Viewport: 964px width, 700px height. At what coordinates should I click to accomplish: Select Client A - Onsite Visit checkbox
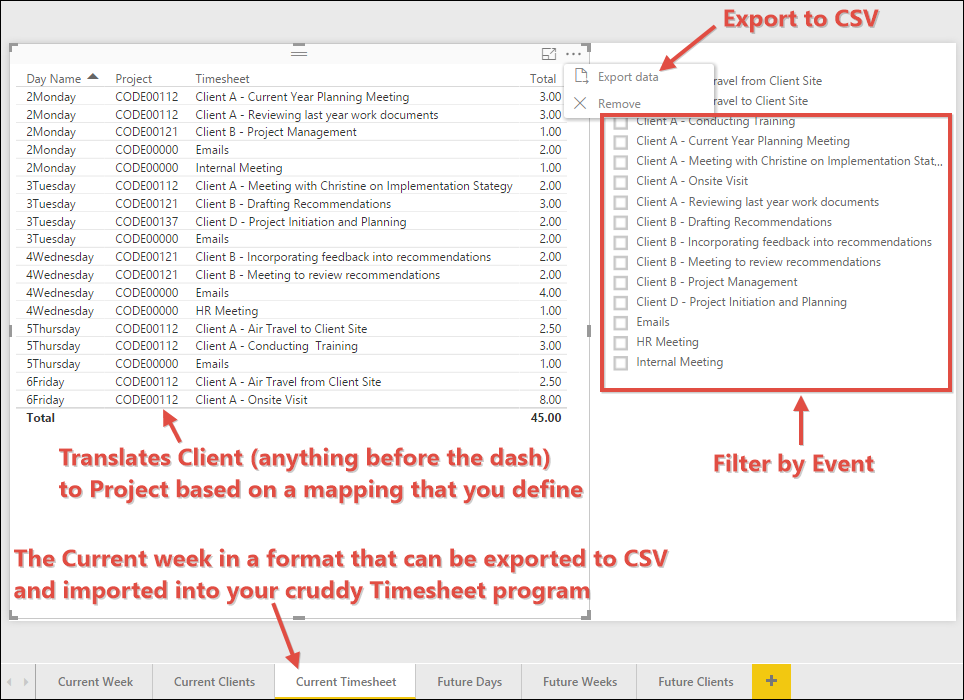(620, 181)
